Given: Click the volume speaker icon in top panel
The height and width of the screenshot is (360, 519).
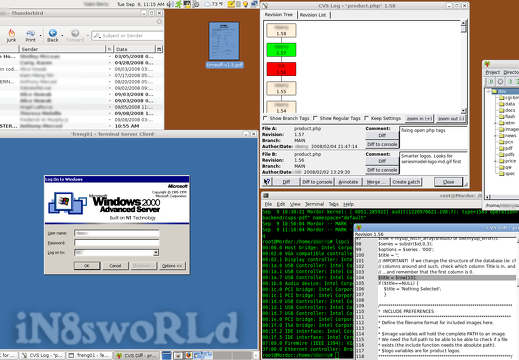Looking at the screenshot, I should (170, 4).
